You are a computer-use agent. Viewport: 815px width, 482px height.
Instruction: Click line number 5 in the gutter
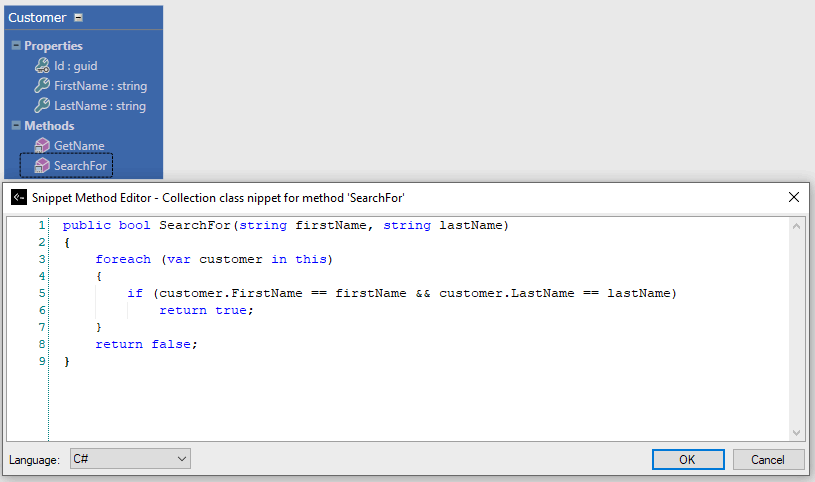click(41, 293)
